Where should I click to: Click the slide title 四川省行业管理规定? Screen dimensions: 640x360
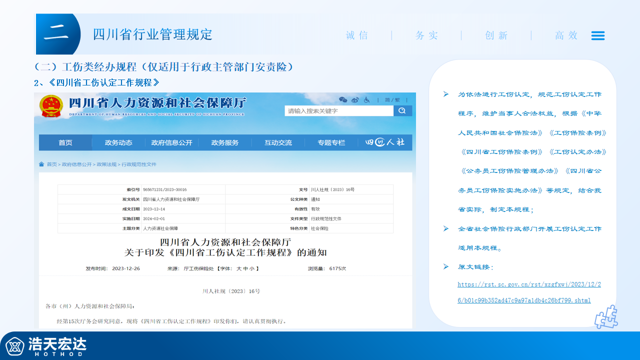(153, 34)
